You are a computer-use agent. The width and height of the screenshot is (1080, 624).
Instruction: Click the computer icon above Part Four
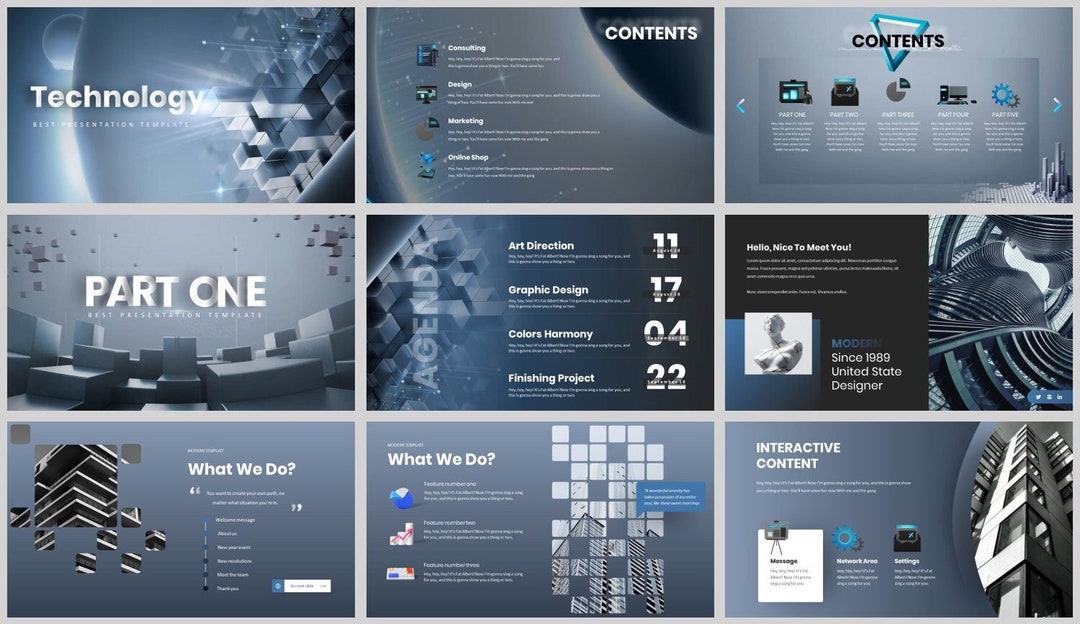[x=956, y=96]
